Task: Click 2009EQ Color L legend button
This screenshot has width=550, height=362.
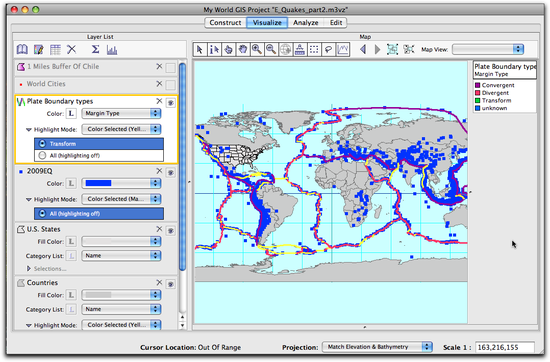Action: (x=71, y=183)
